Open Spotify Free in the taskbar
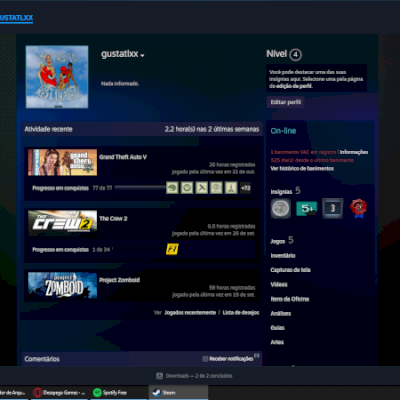400x400 pixels. tap(119, 393)
